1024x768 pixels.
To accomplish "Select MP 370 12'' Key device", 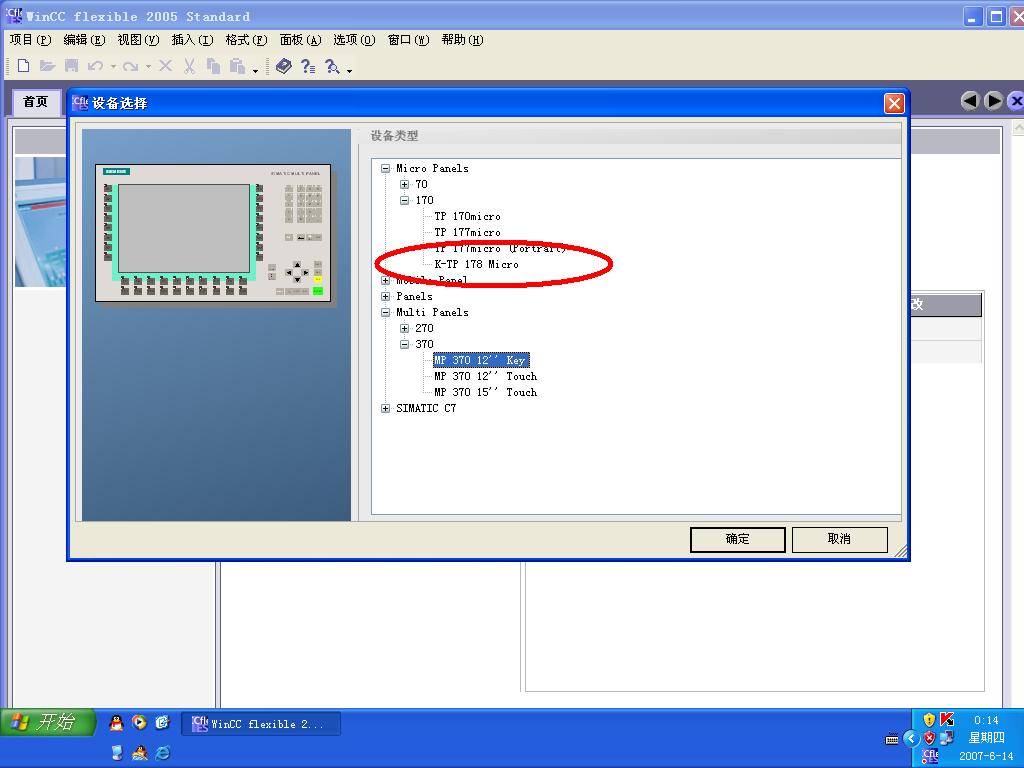I will coord(481,360).
